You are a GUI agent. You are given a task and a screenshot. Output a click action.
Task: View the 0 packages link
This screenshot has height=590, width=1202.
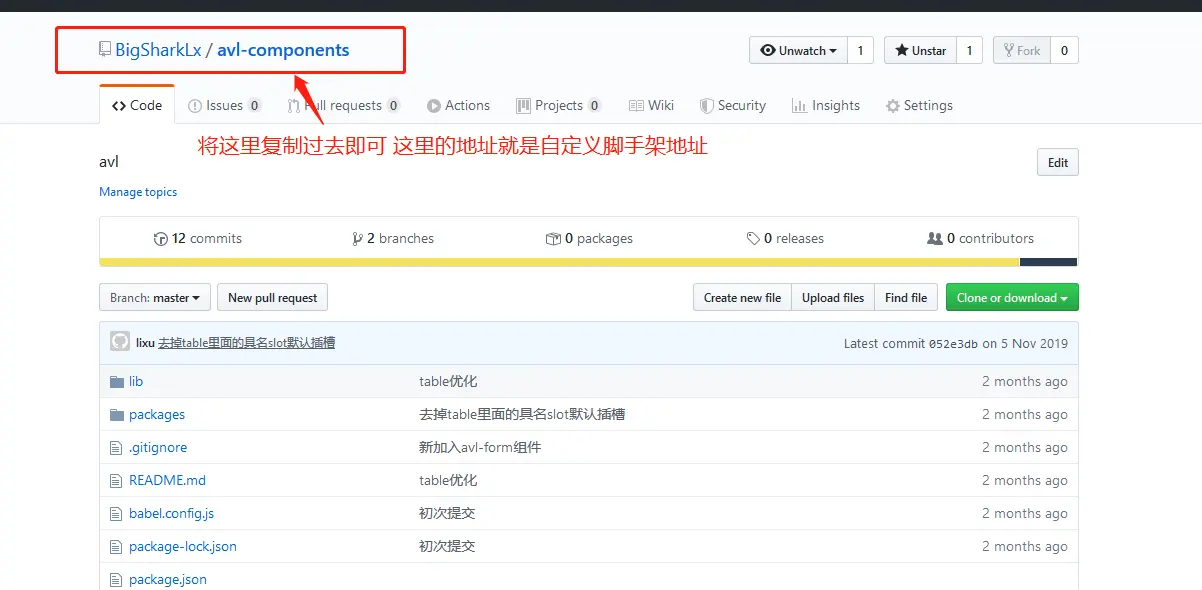point(589,238)
